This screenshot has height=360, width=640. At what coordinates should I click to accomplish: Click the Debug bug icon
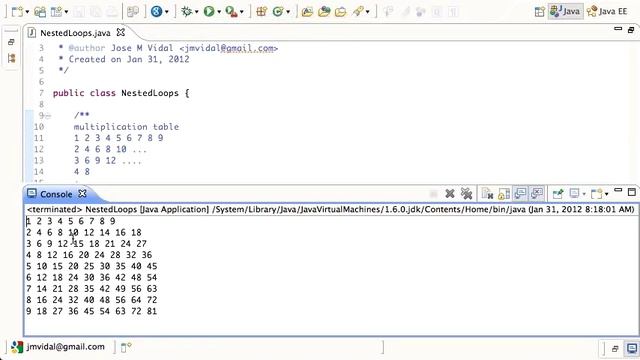187,11
